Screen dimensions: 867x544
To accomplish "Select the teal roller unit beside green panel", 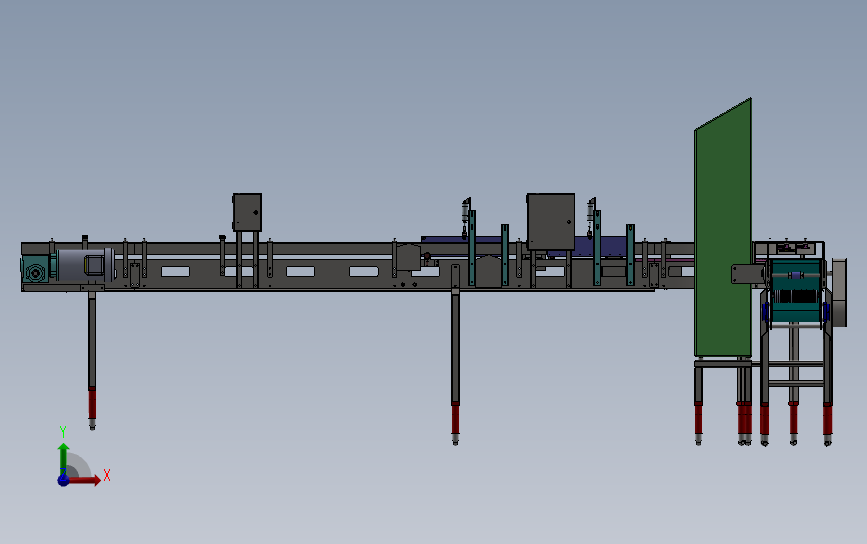I will [x=796, y=291].
